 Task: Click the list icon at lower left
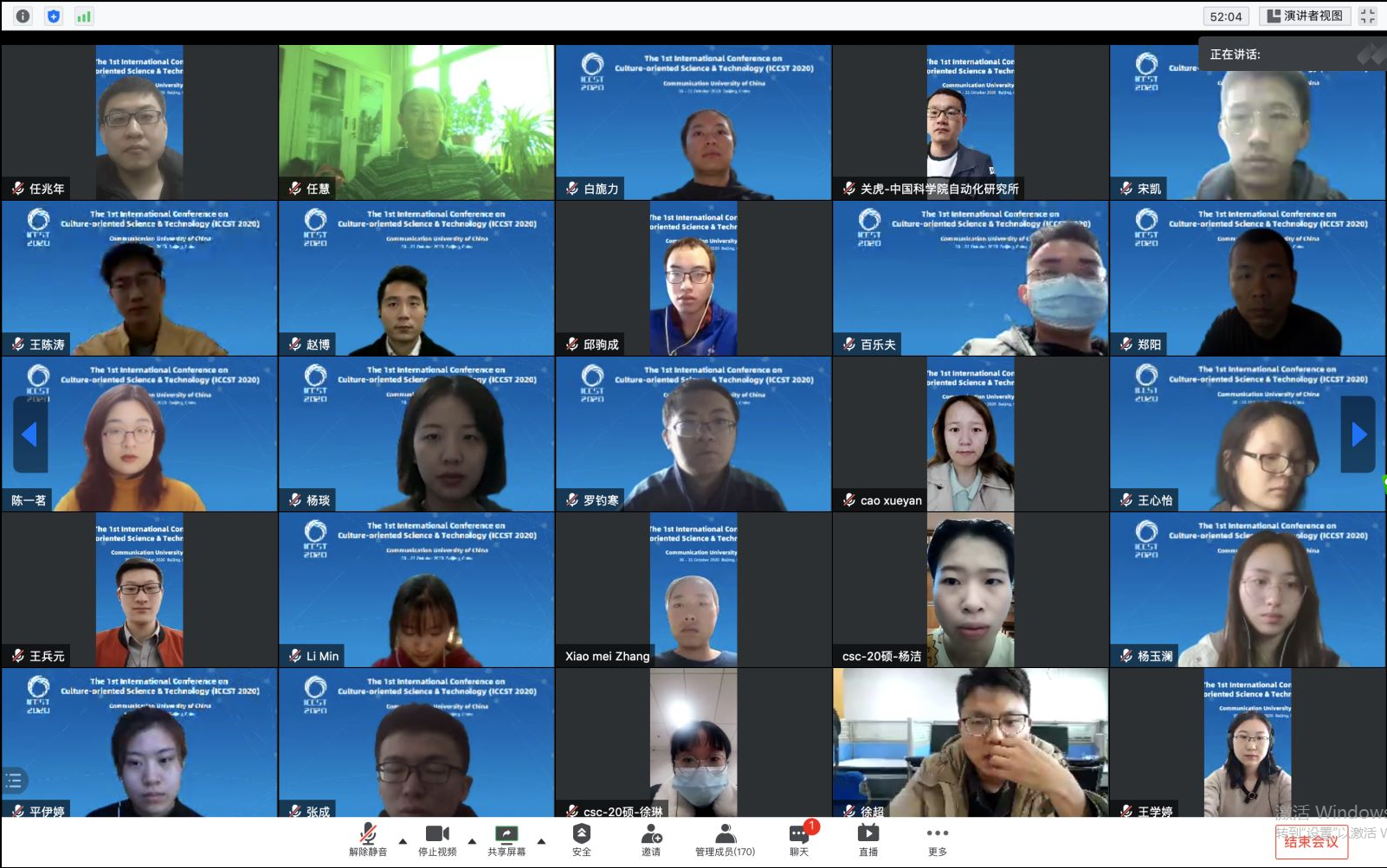point(14,781)
